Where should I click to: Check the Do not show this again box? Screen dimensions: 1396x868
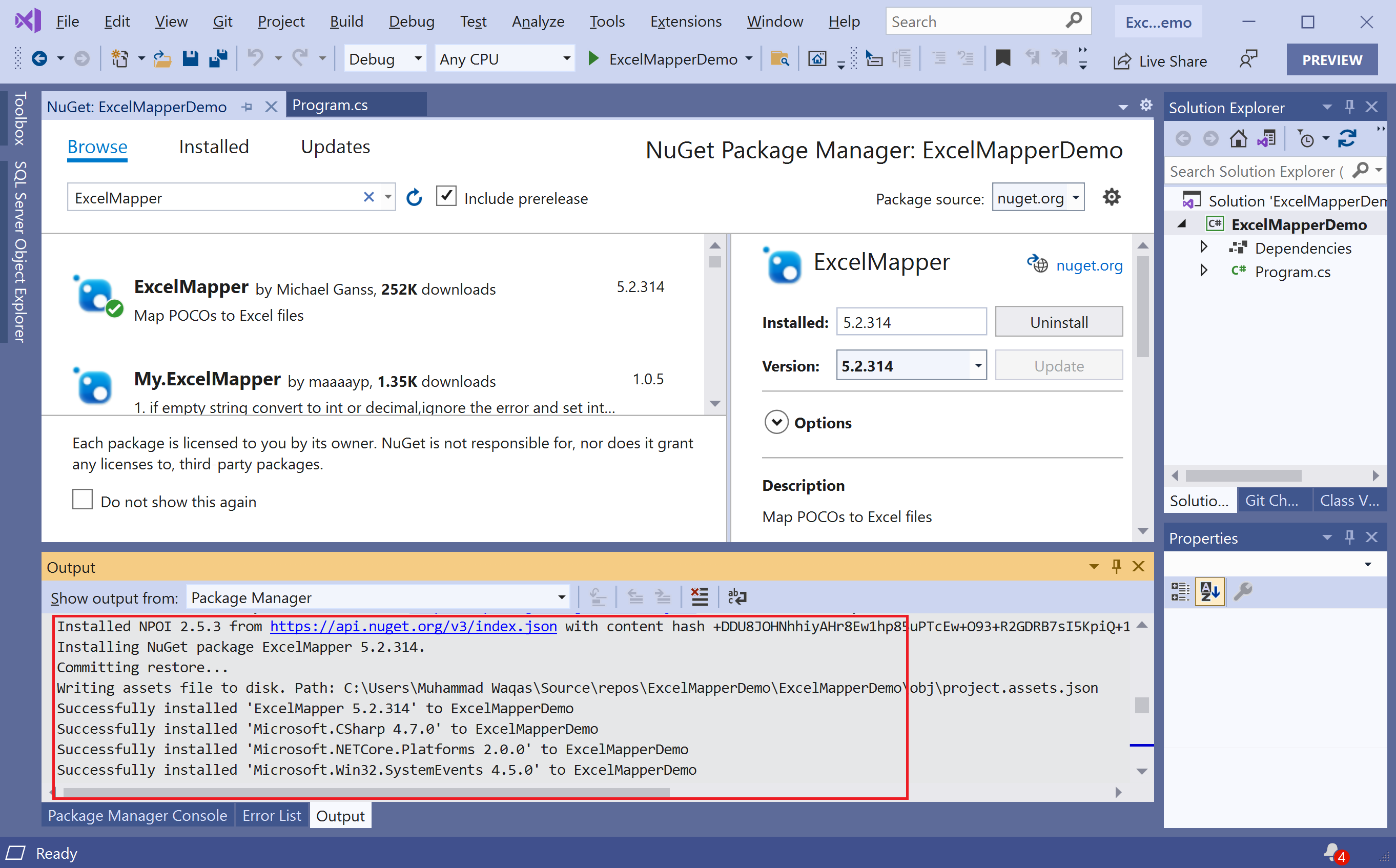pyautogui.click(x=83, y=500)
